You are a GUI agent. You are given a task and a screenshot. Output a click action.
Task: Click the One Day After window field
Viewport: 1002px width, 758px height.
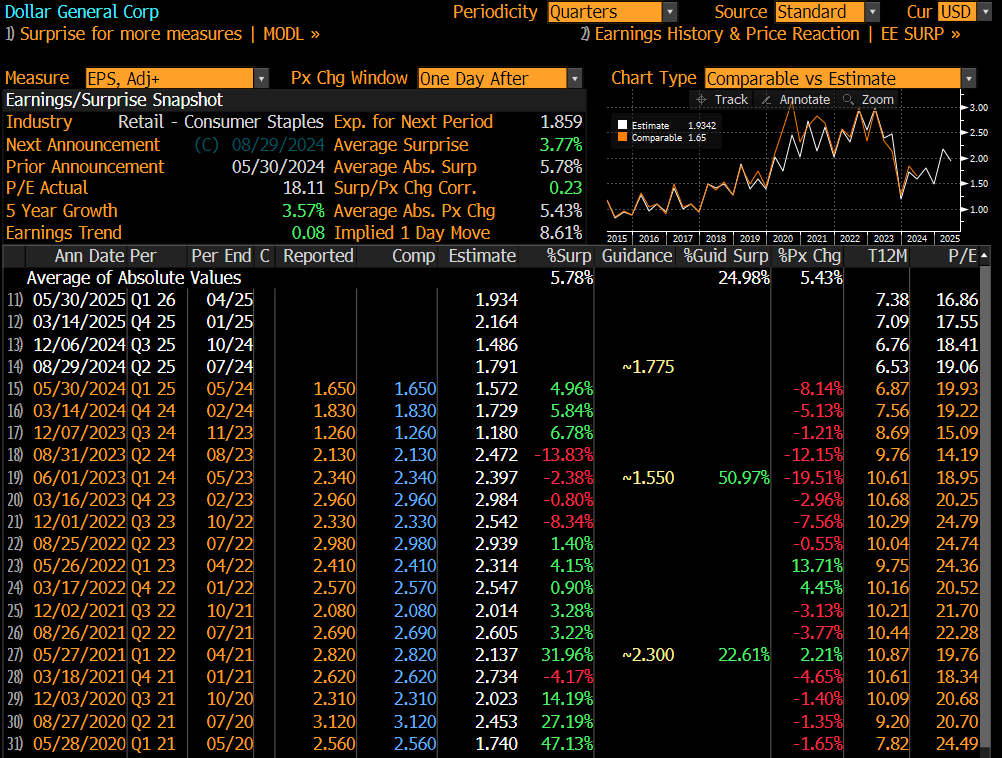pos(492,79)
